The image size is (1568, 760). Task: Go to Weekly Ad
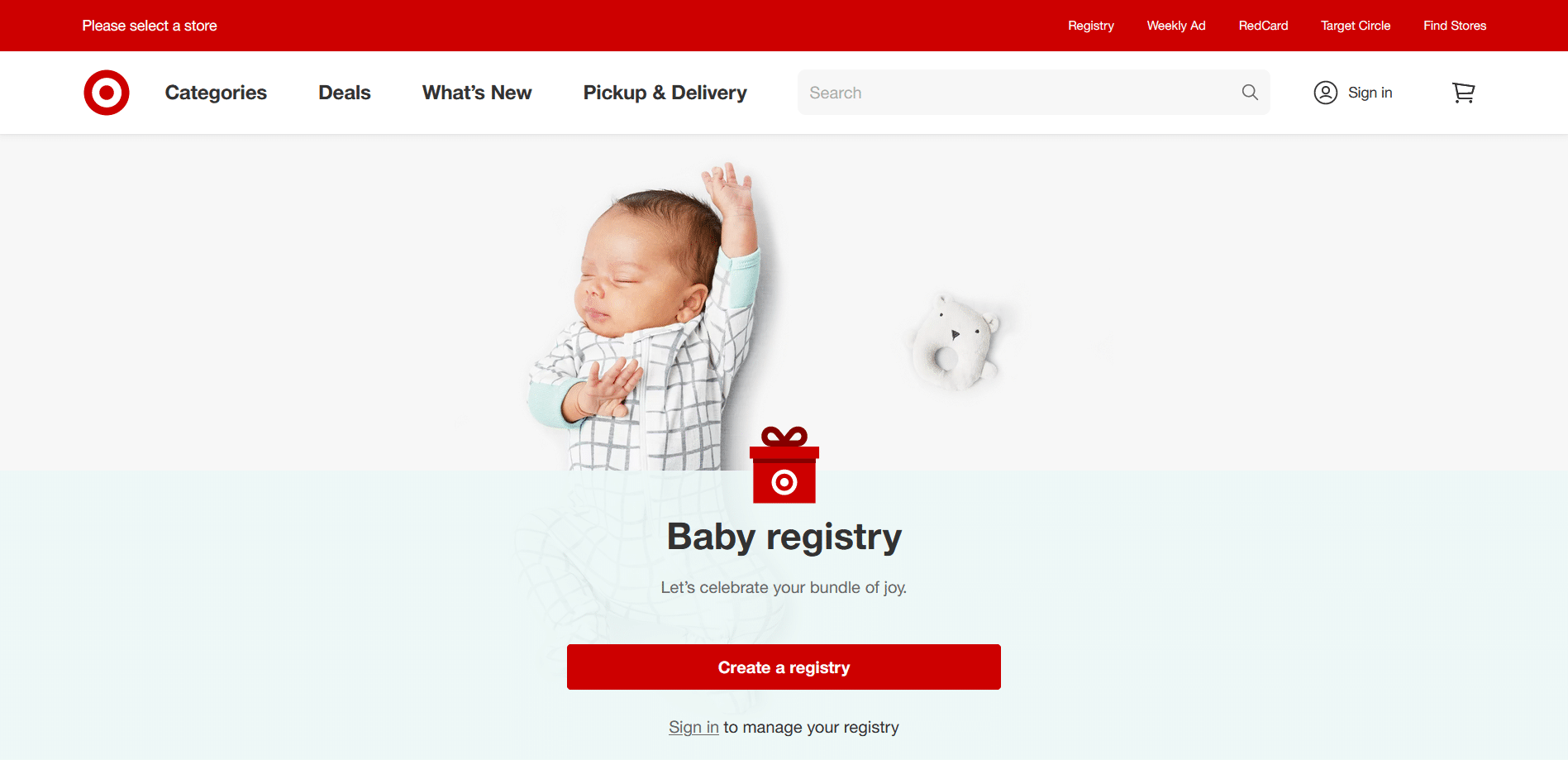pos(1176,26)
